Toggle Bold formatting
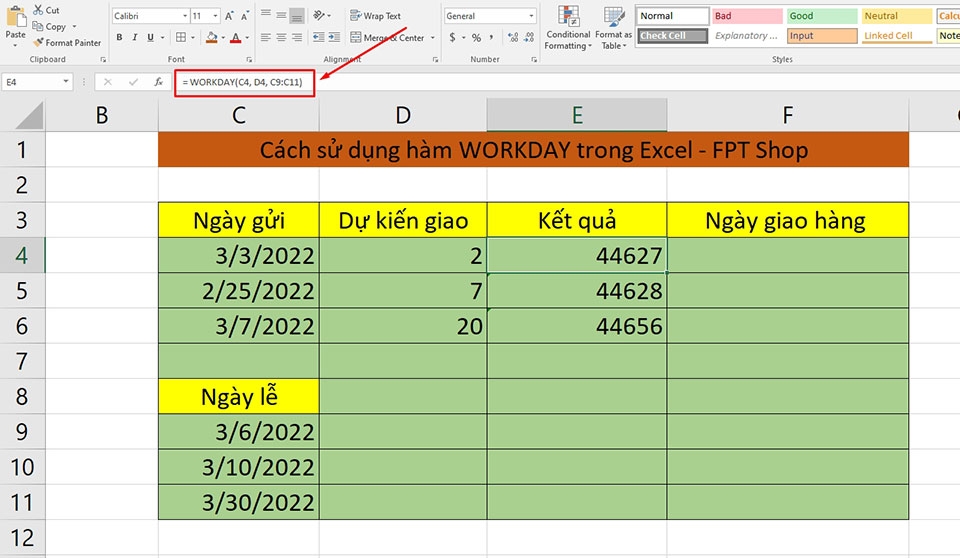Screen dimensions: 960x558 tap(119, 37)
